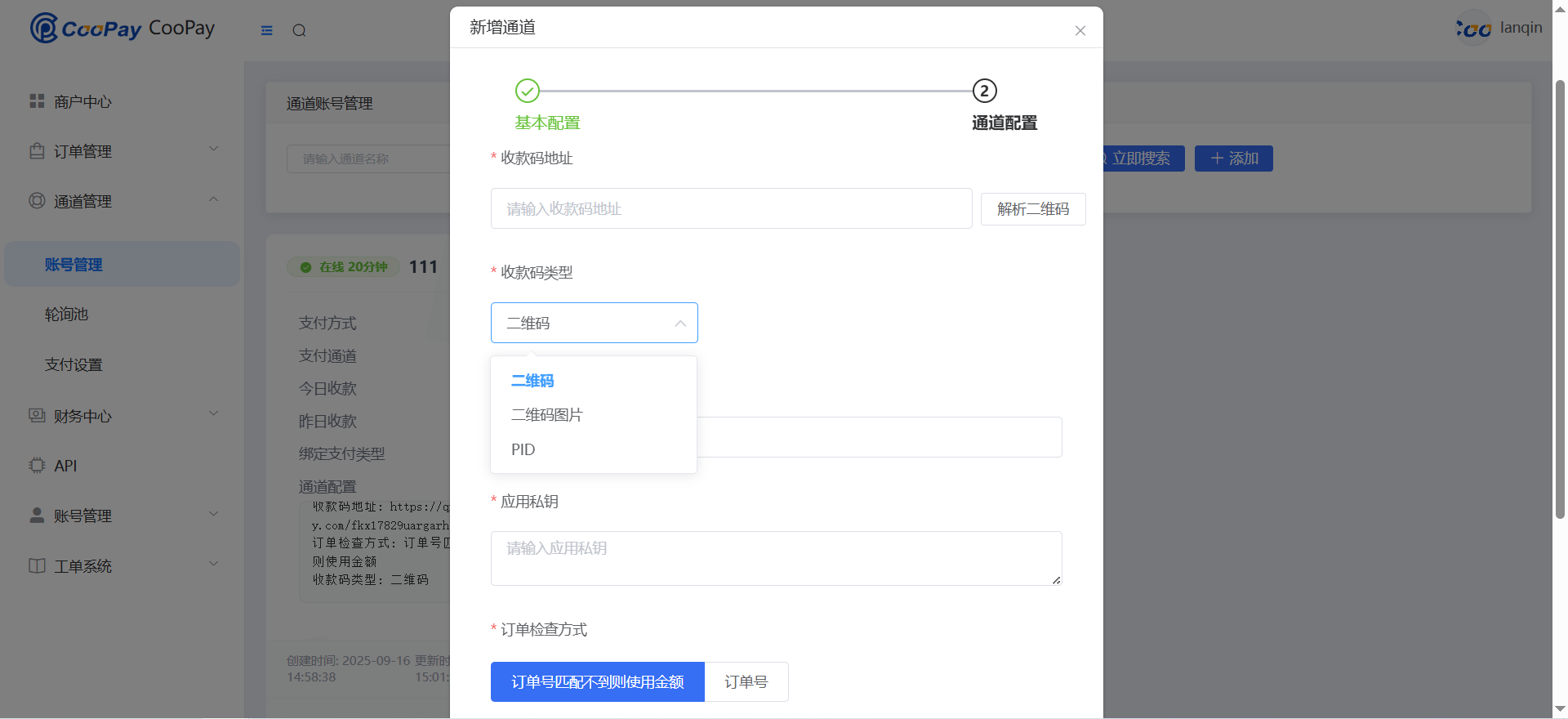Click the 商户中心 grid icon

pyautogui.click(x=37, y=101)
